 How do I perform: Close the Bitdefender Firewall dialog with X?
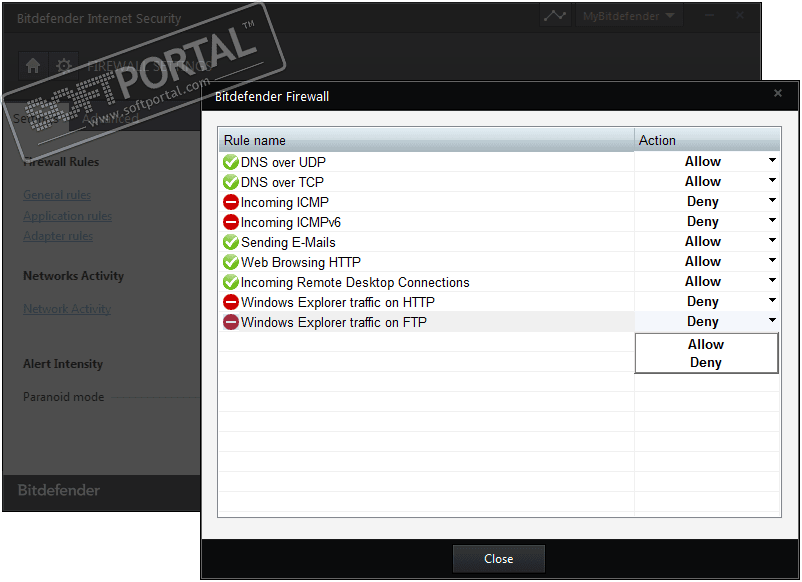pos(778,93)
